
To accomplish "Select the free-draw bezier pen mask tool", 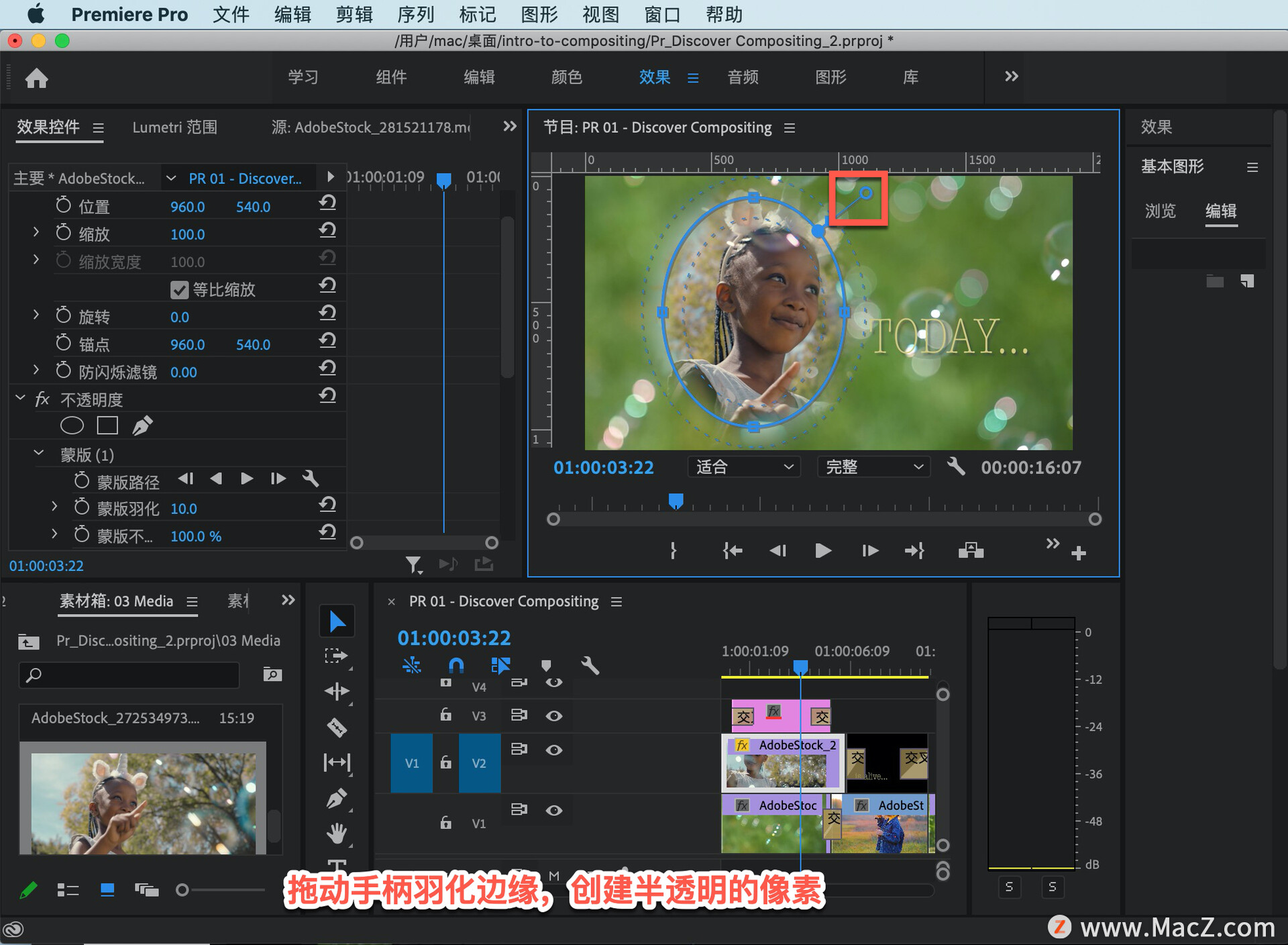I will pyautogui.click(x=142, y=426).
